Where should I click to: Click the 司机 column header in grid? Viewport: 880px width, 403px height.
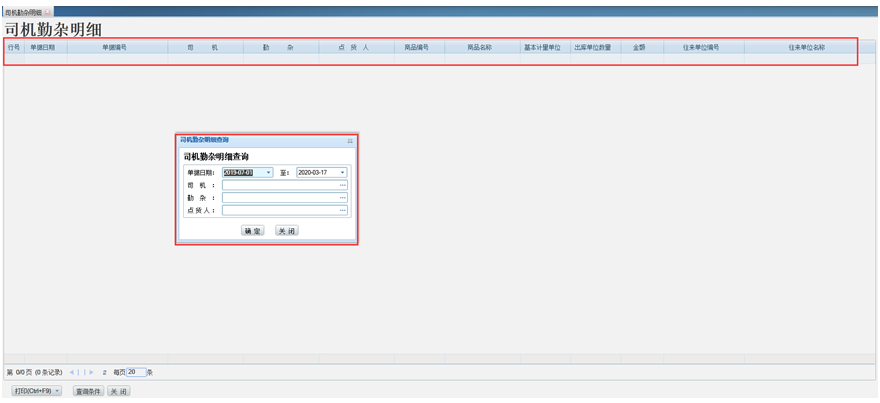tap(206, 48)
